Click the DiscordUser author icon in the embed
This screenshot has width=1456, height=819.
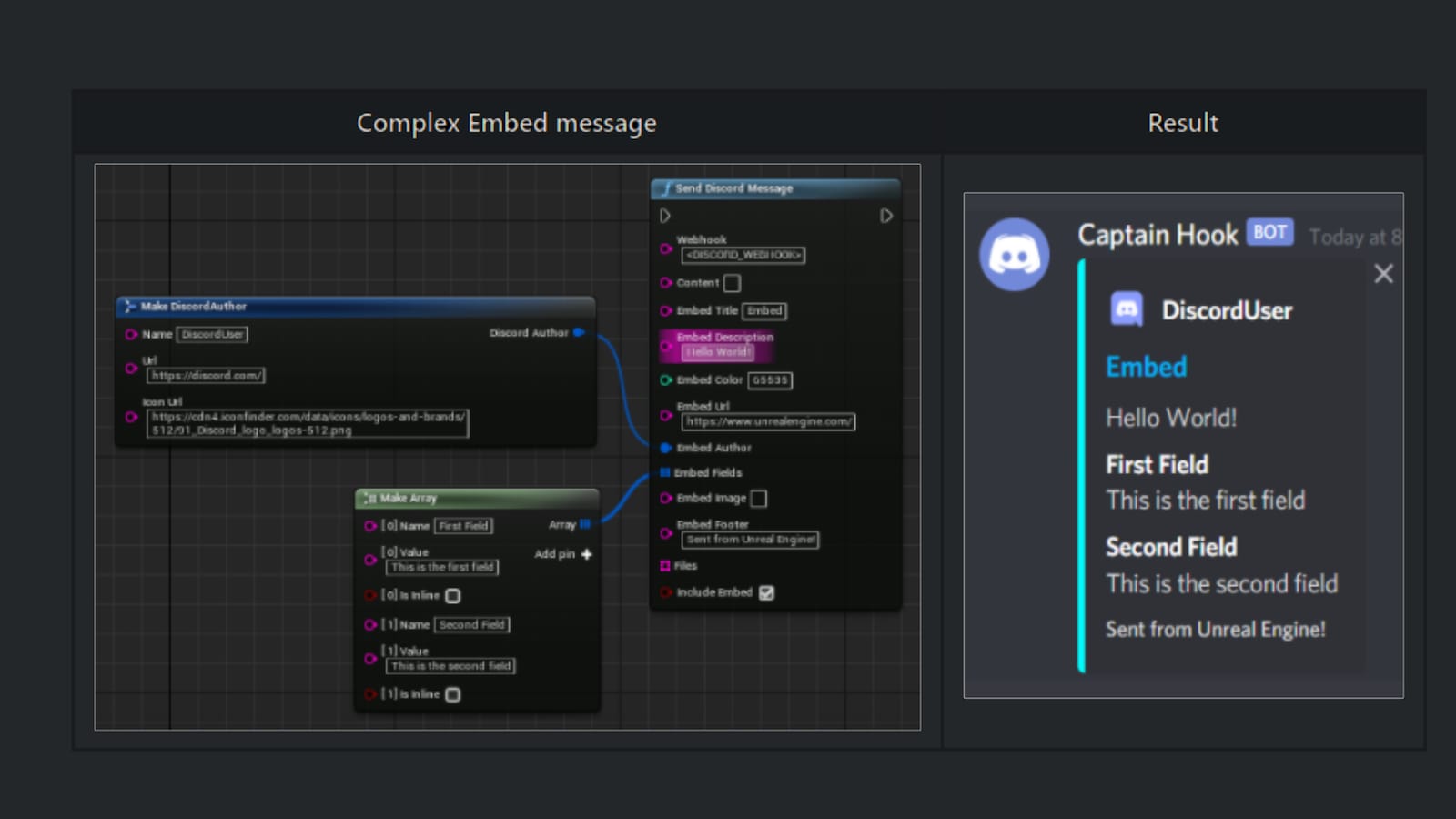pyautogui.click(x=1128, y=310)
